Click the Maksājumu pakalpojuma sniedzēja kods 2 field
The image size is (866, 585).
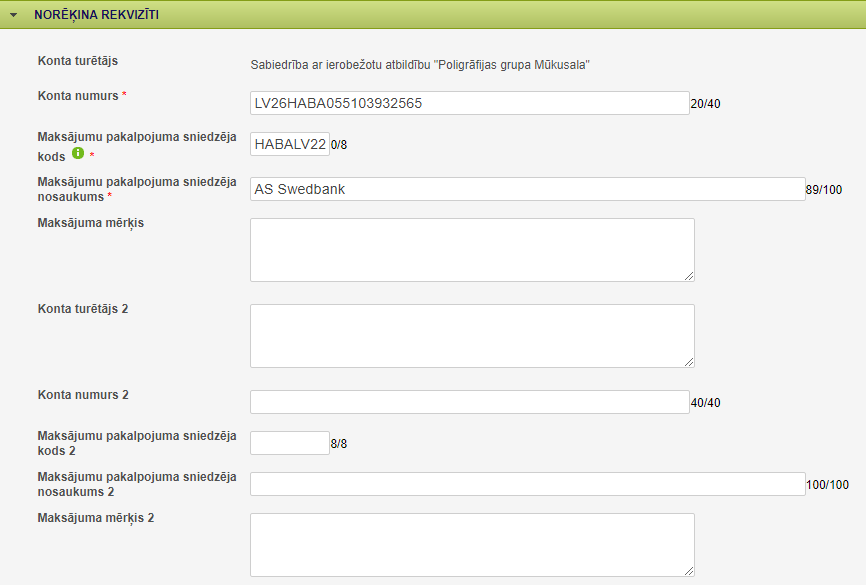point(290,443)
